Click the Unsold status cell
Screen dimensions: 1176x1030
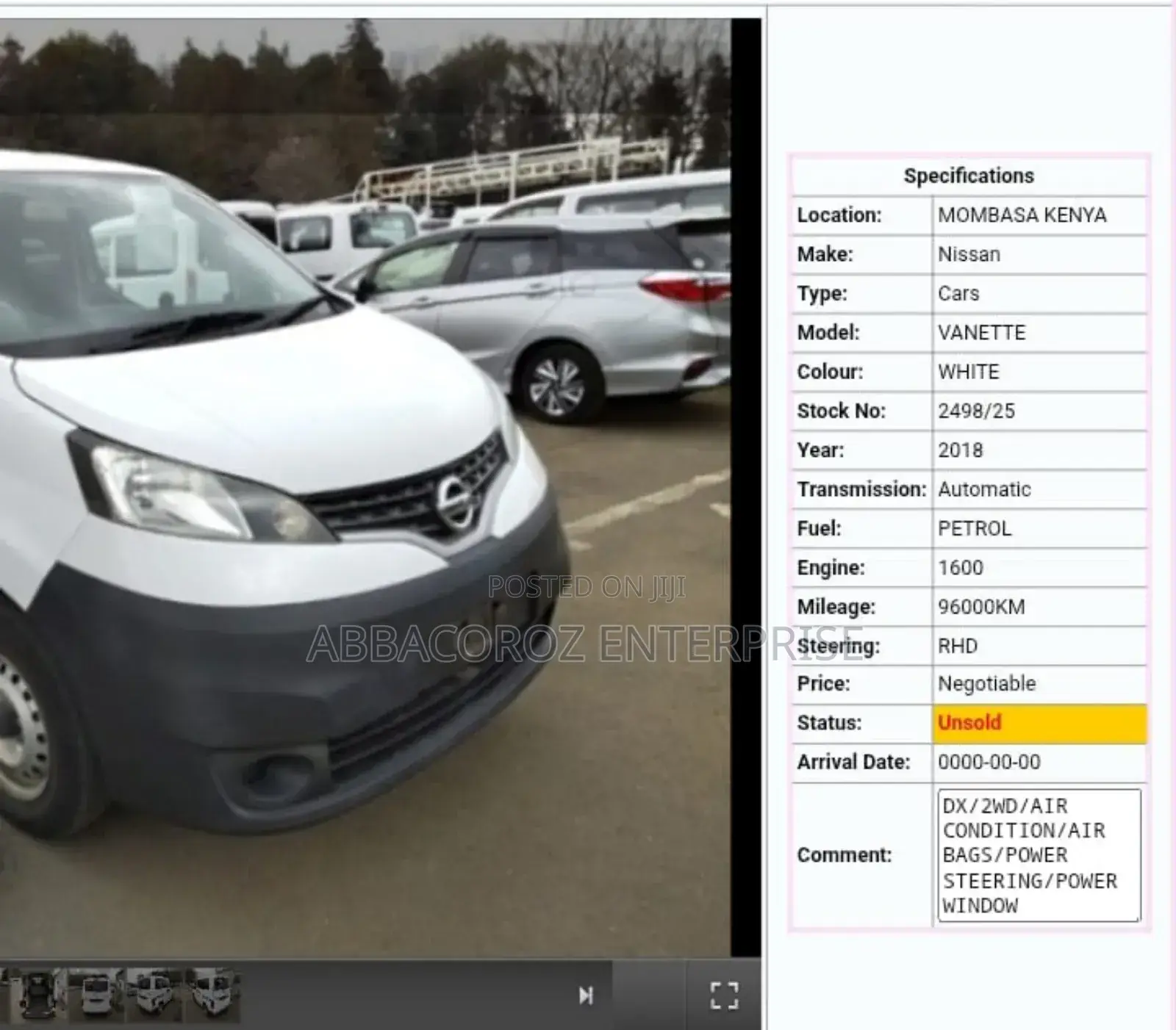(1039, 723)
